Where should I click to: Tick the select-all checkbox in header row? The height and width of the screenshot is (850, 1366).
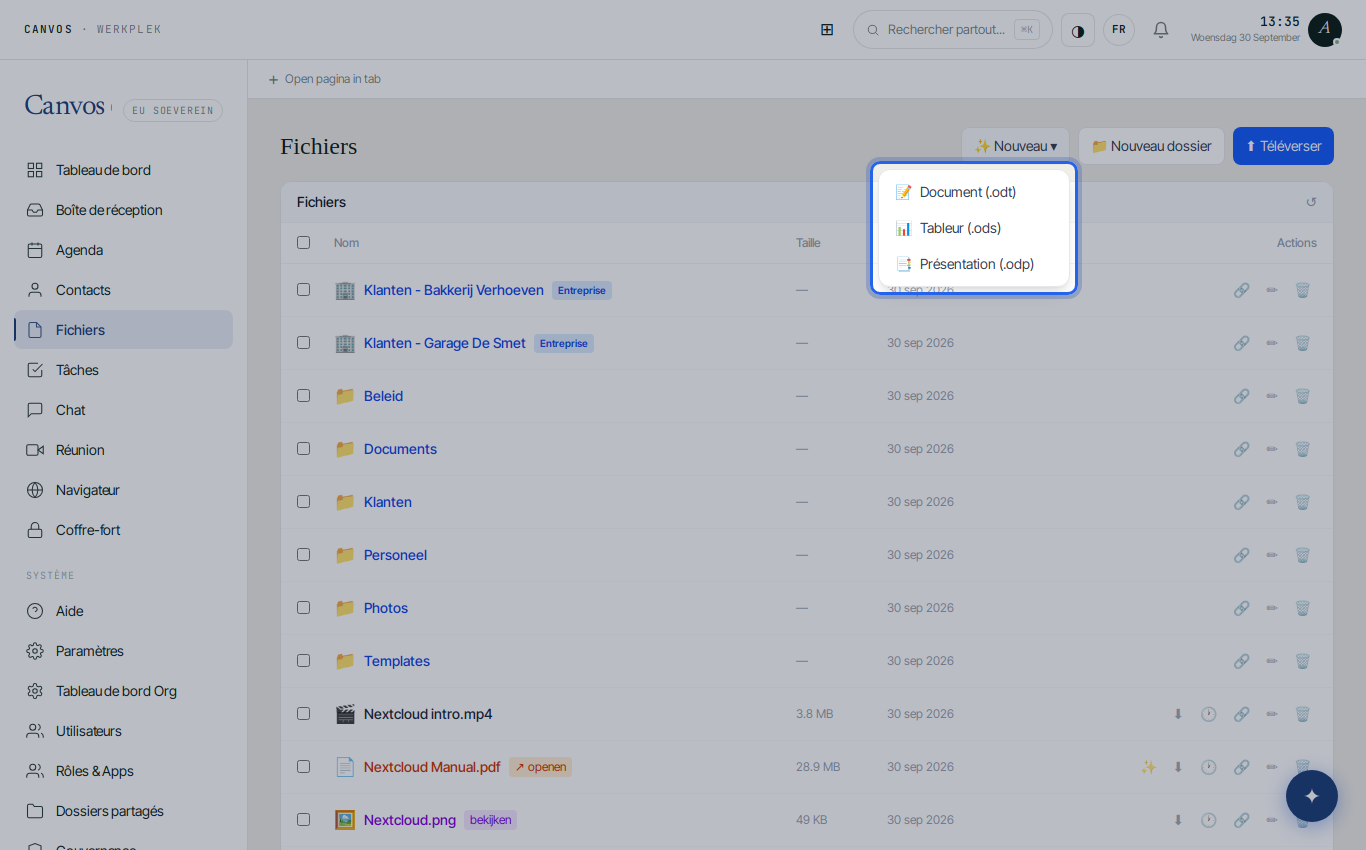pyautogui.click(x=303, y=242)
